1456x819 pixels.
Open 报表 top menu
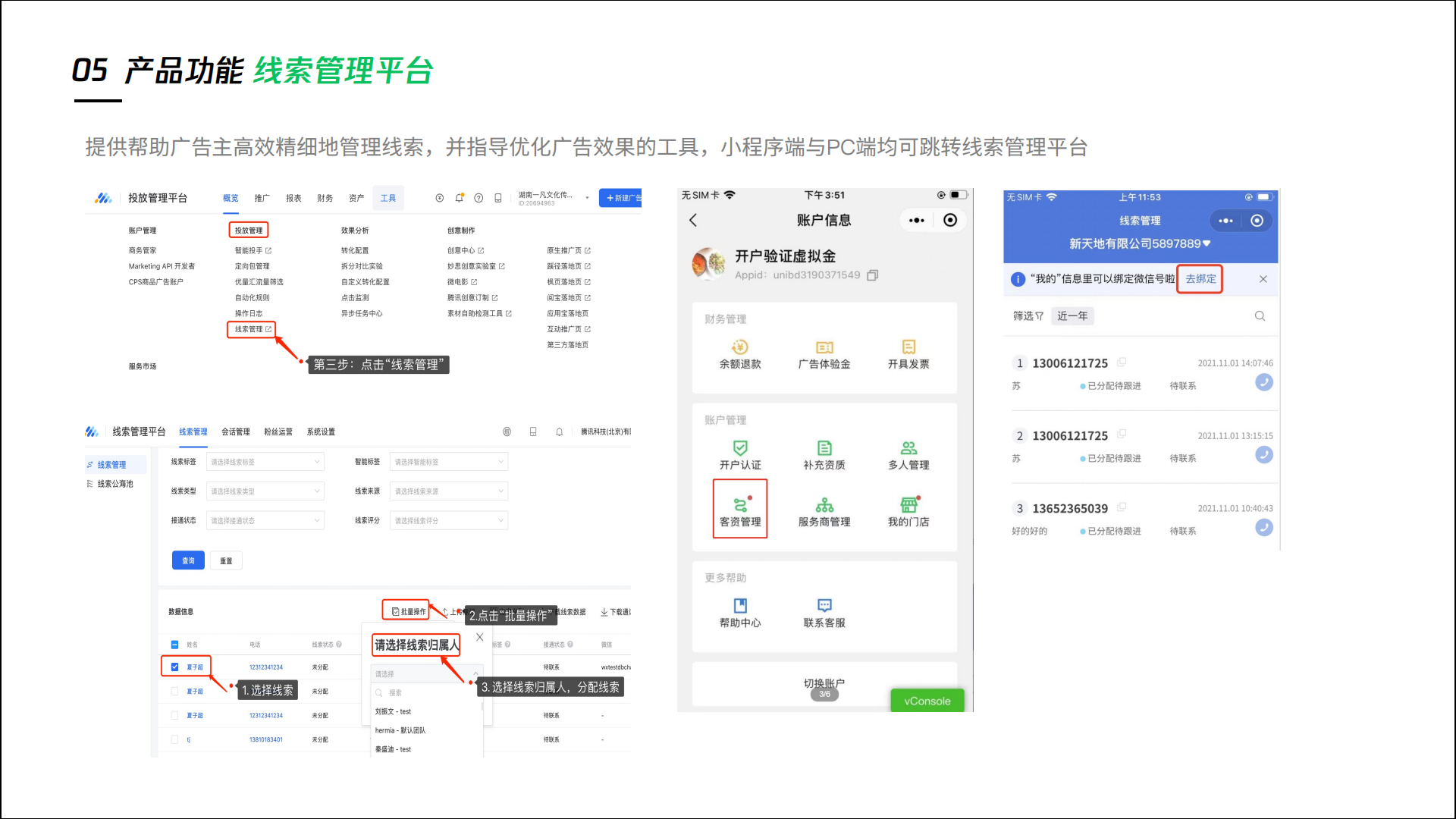click(x=293, y=198)
